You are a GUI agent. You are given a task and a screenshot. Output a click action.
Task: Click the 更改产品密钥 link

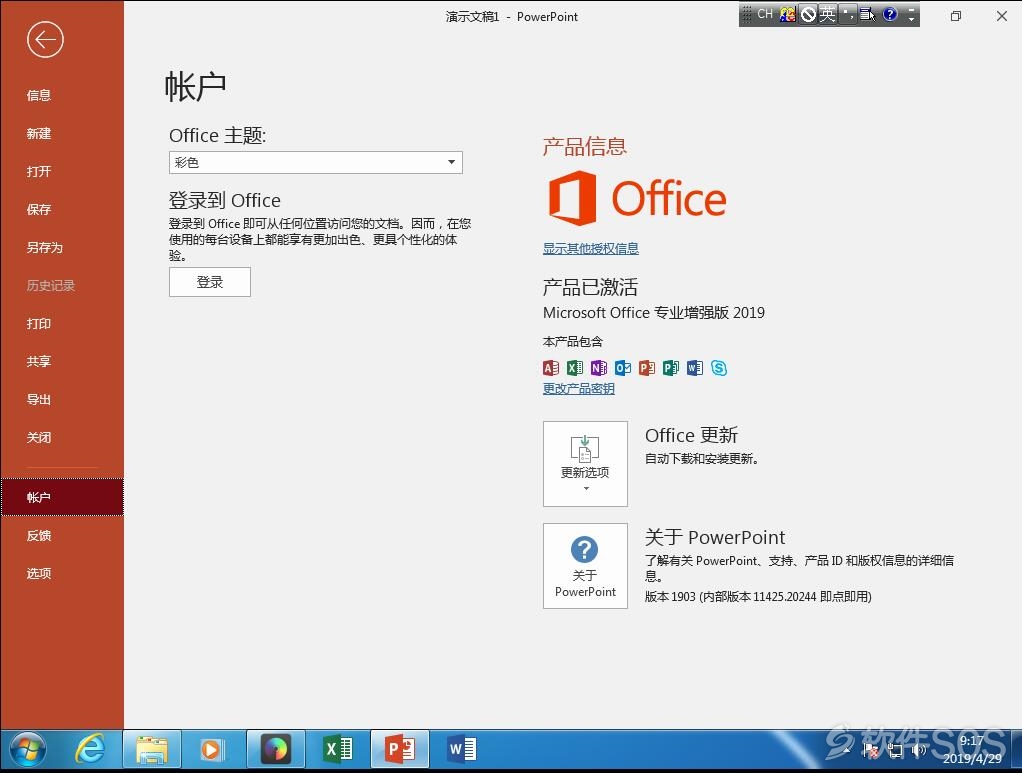tap(579, 388)
